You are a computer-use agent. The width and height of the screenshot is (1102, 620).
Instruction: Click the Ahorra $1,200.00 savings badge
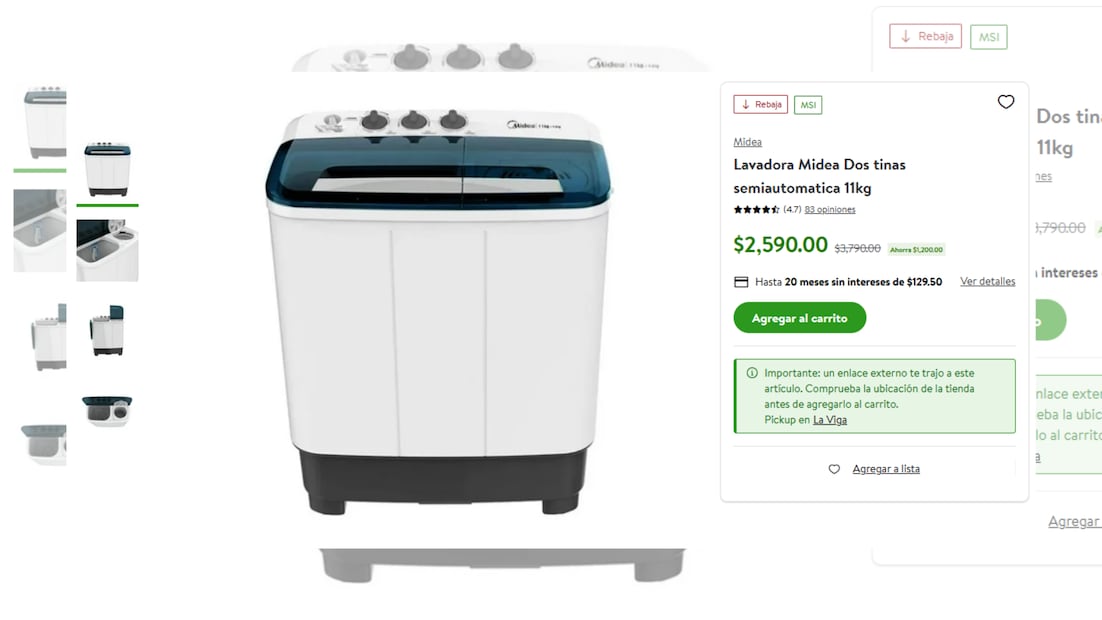916,250
